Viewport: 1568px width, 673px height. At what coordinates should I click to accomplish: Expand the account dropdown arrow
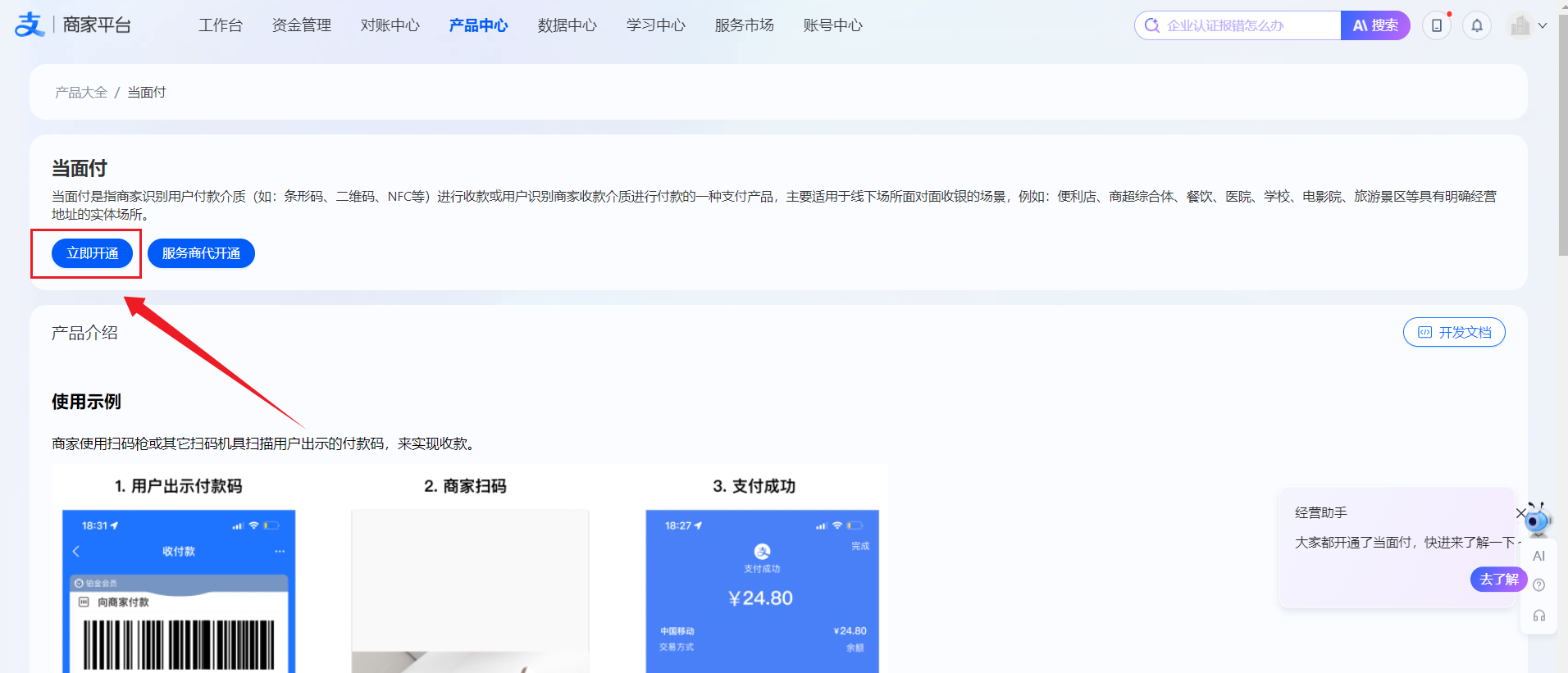pos(1543,25)
